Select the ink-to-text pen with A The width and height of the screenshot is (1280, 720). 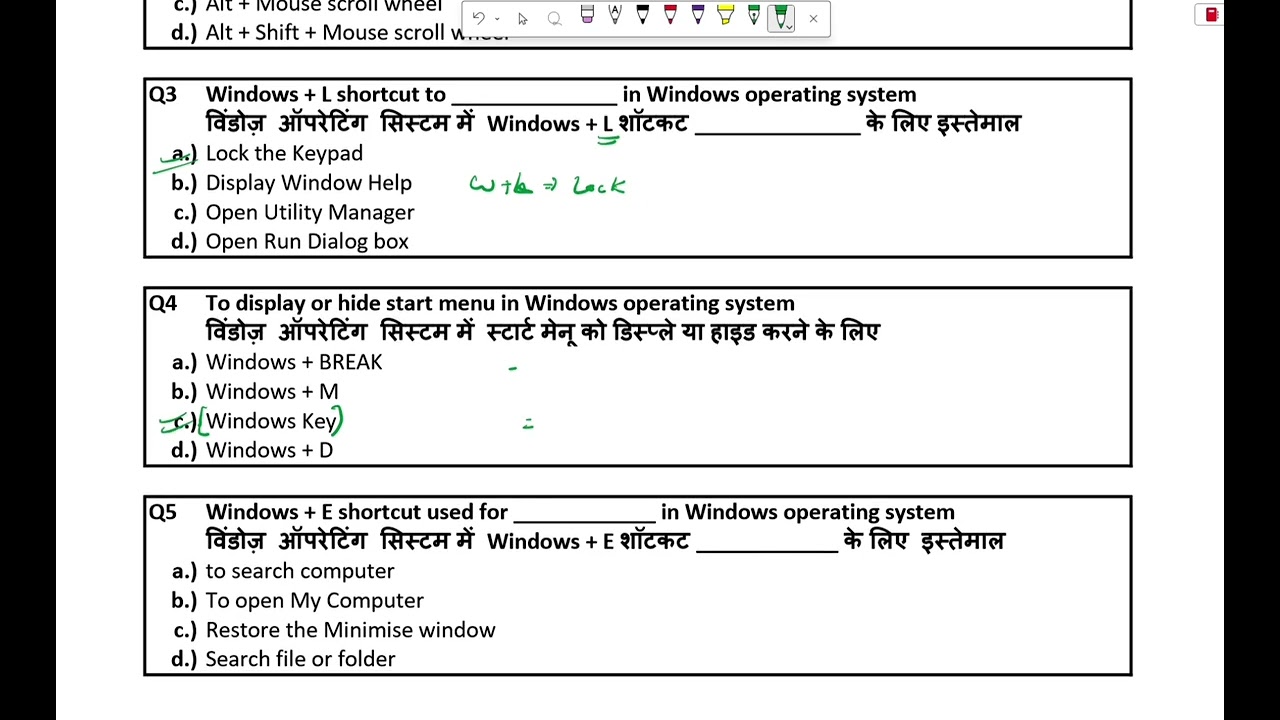[x=615, y=14]
